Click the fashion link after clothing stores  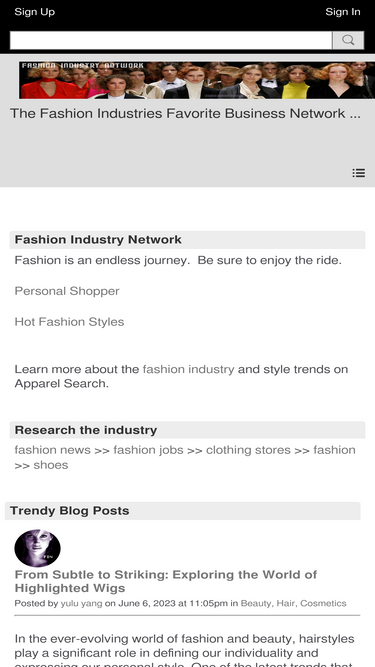click(334, 450)
